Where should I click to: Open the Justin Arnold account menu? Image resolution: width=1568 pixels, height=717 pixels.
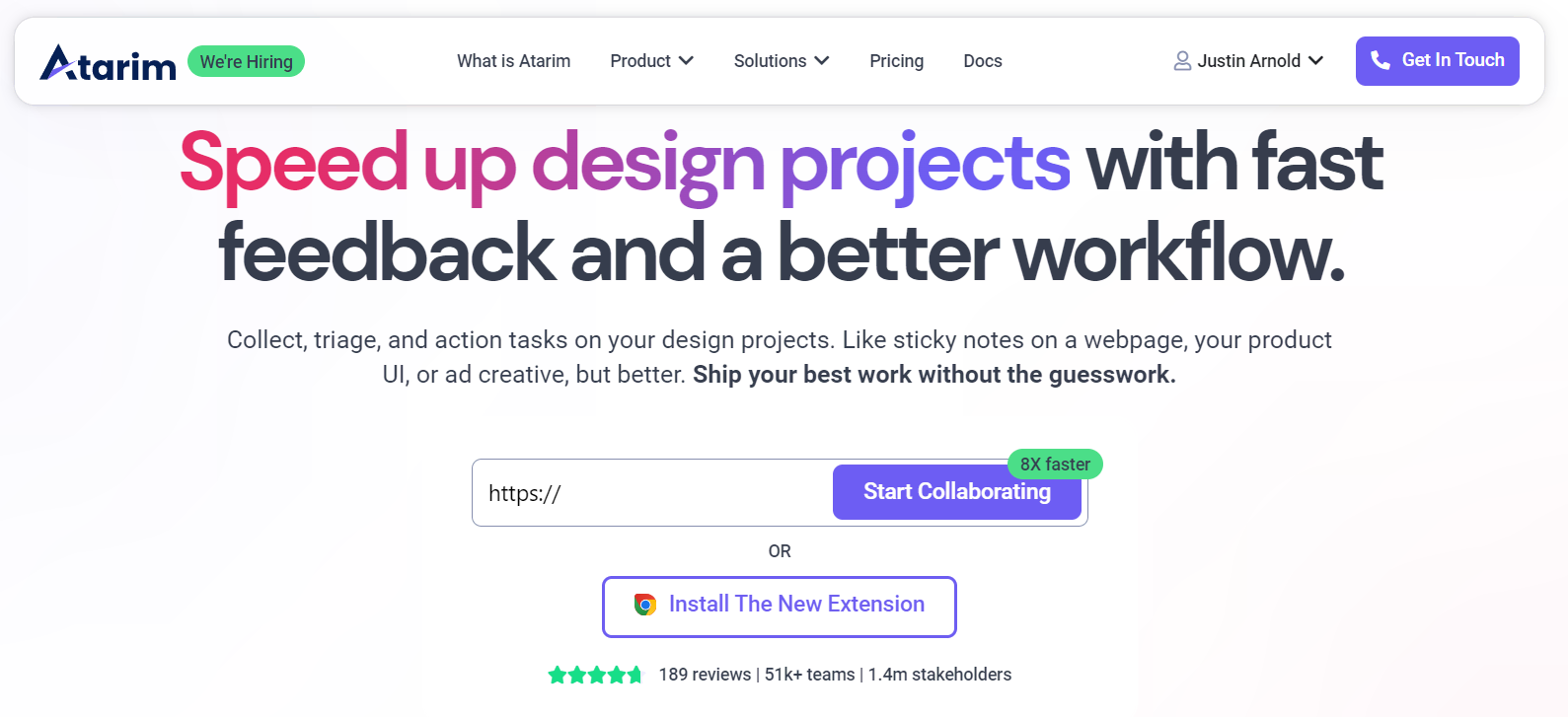tap(1249, 61)
